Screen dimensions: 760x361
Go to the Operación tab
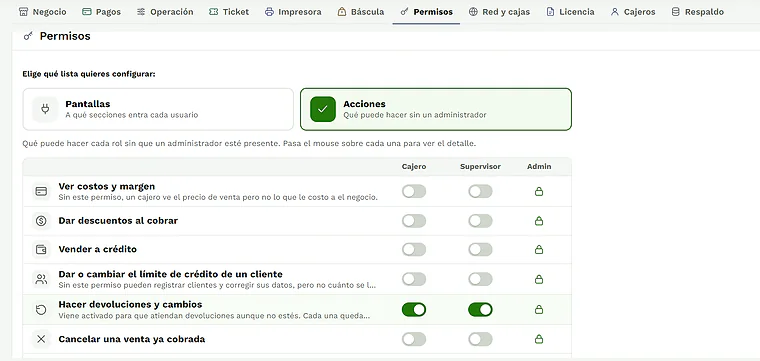[165, 12]
